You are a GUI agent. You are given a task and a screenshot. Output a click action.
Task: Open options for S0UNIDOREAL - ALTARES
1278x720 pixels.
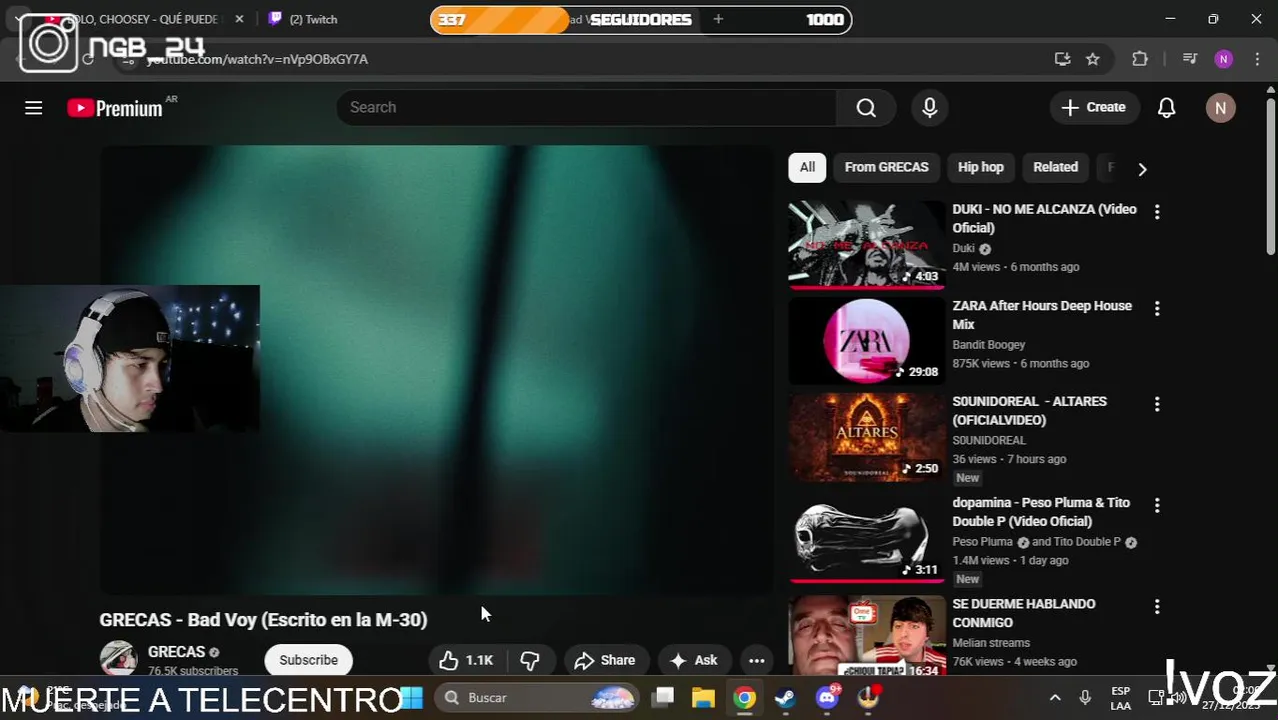[x=1157, y=404]
